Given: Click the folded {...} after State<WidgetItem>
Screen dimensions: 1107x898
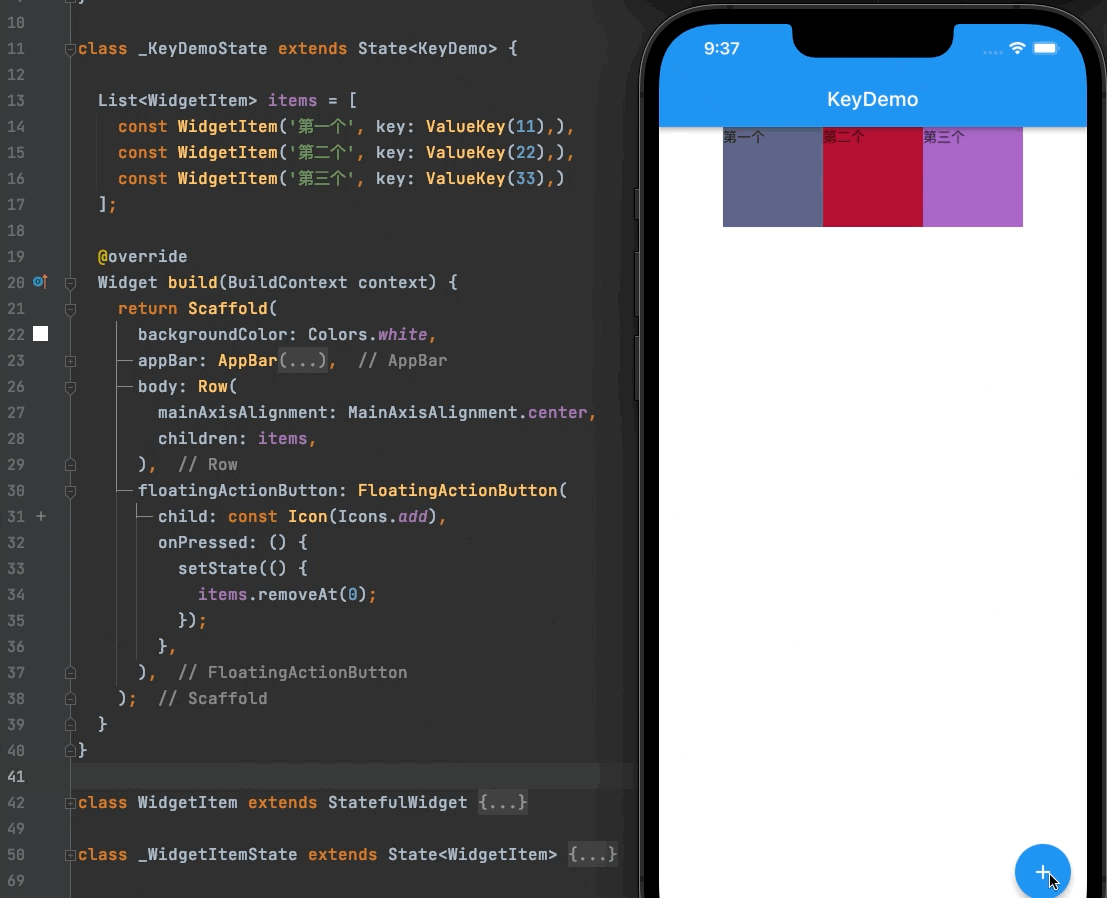Looking at the screenshot, I should [592, 855].
